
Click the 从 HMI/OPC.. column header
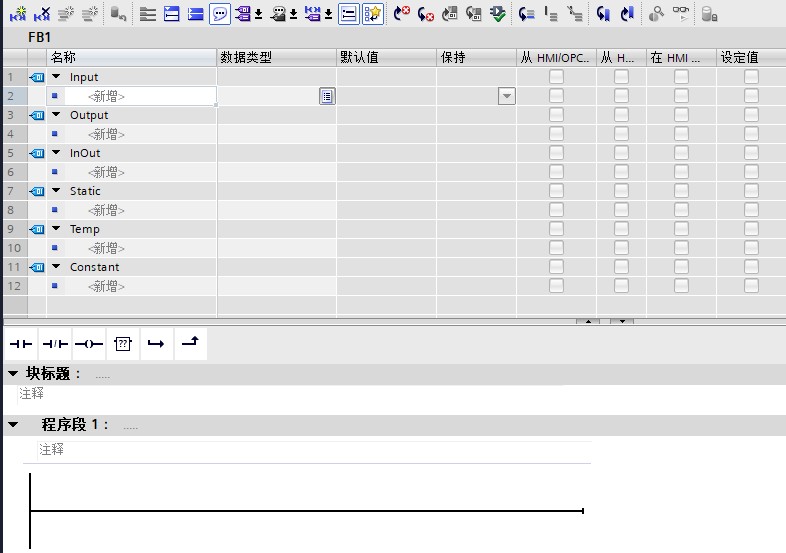[556, 58]
